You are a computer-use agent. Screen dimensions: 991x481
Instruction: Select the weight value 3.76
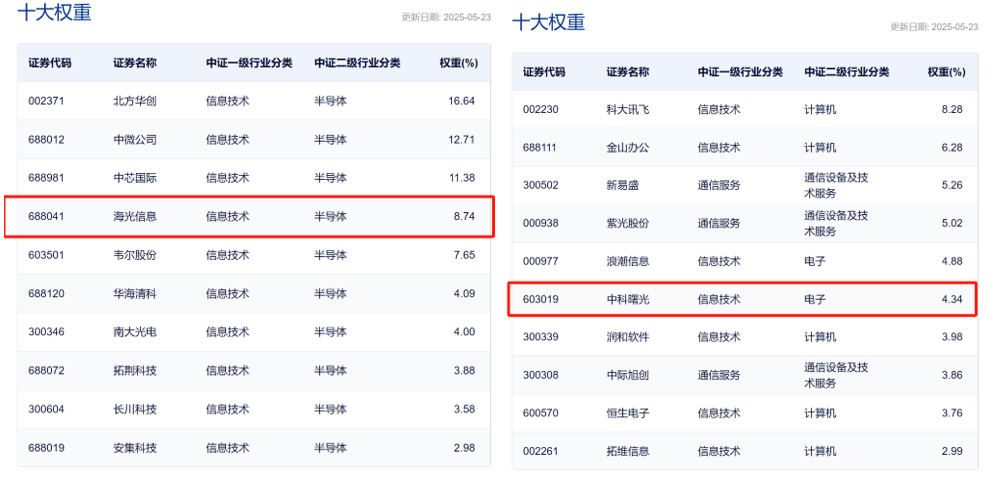point(952,413)
